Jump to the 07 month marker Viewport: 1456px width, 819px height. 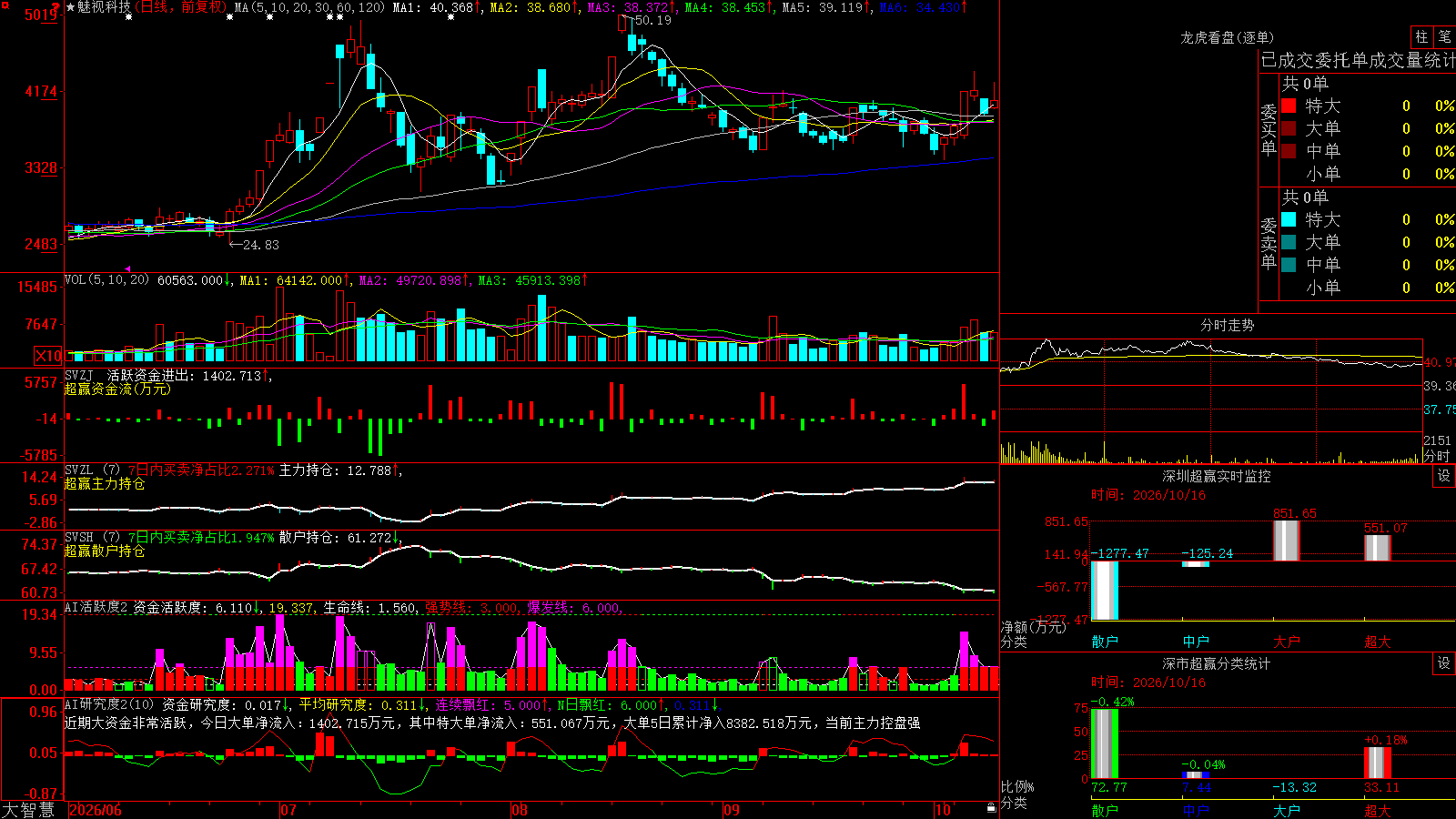[x=288, y=810]
